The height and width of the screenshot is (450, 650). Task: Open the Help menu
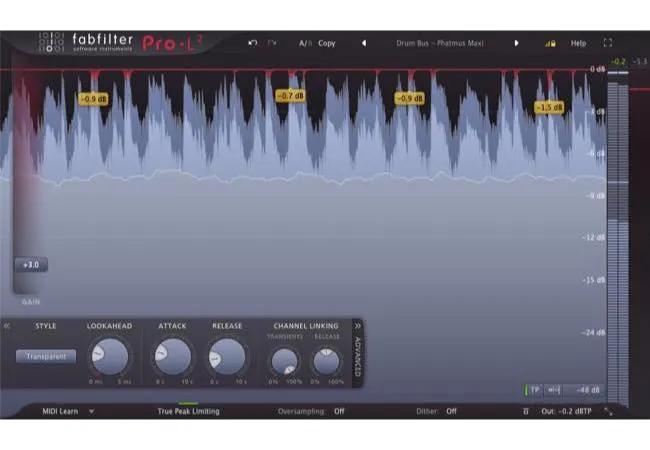pyautogui.click(x=578, y=43)
